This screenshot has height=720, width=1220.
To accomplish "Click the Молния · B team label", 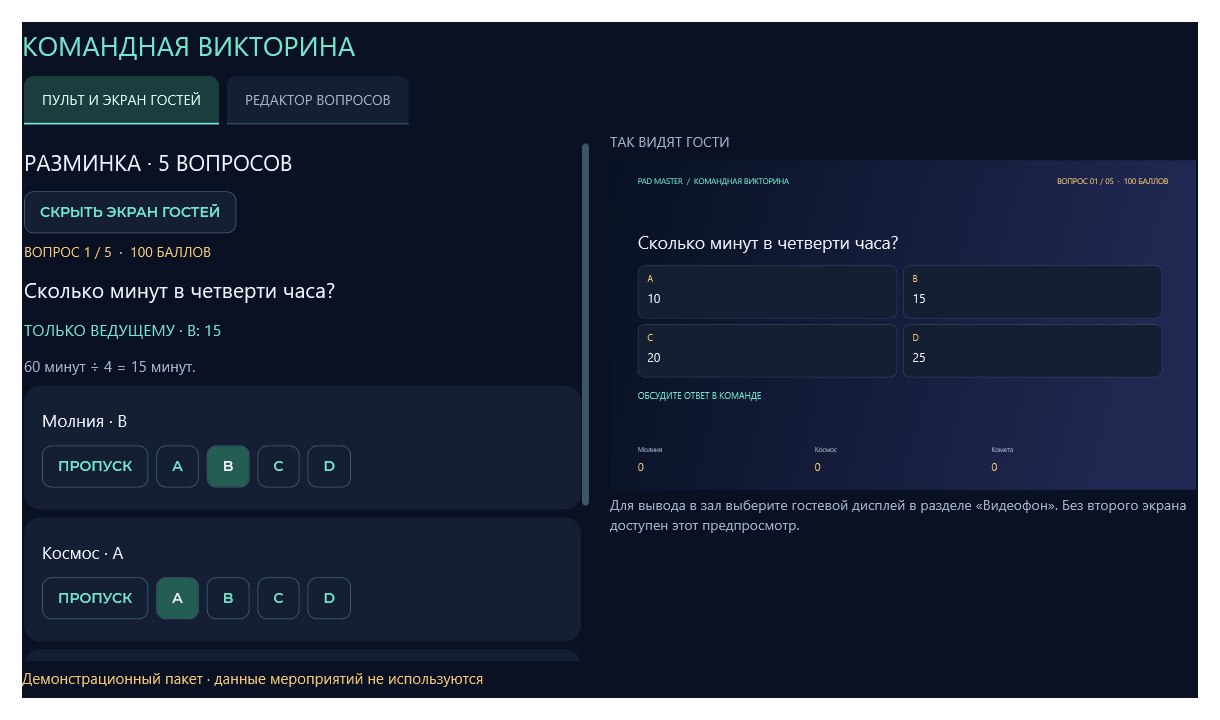I will coord(84,421).
